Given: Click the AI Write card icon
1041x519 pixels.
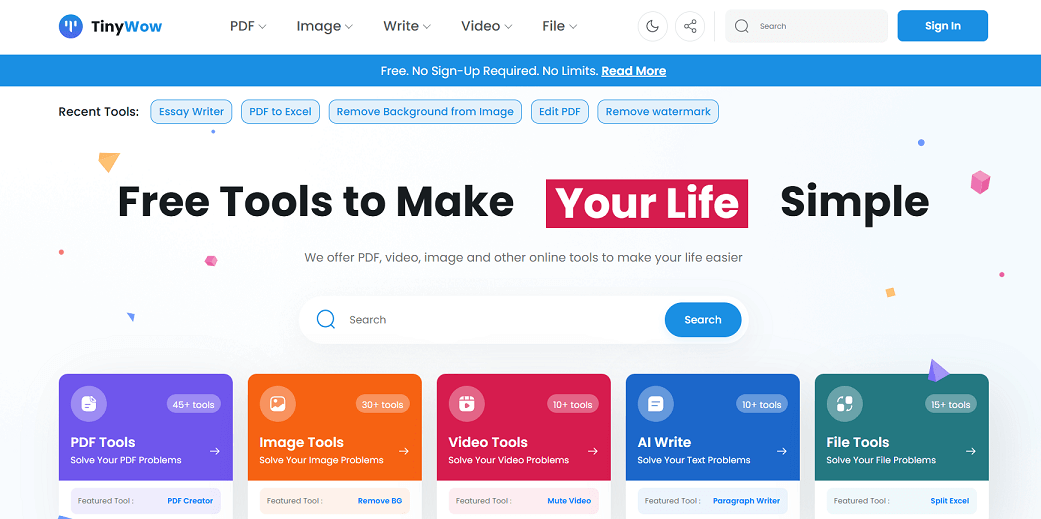Looking at the screenshot, I should [656, 404].
